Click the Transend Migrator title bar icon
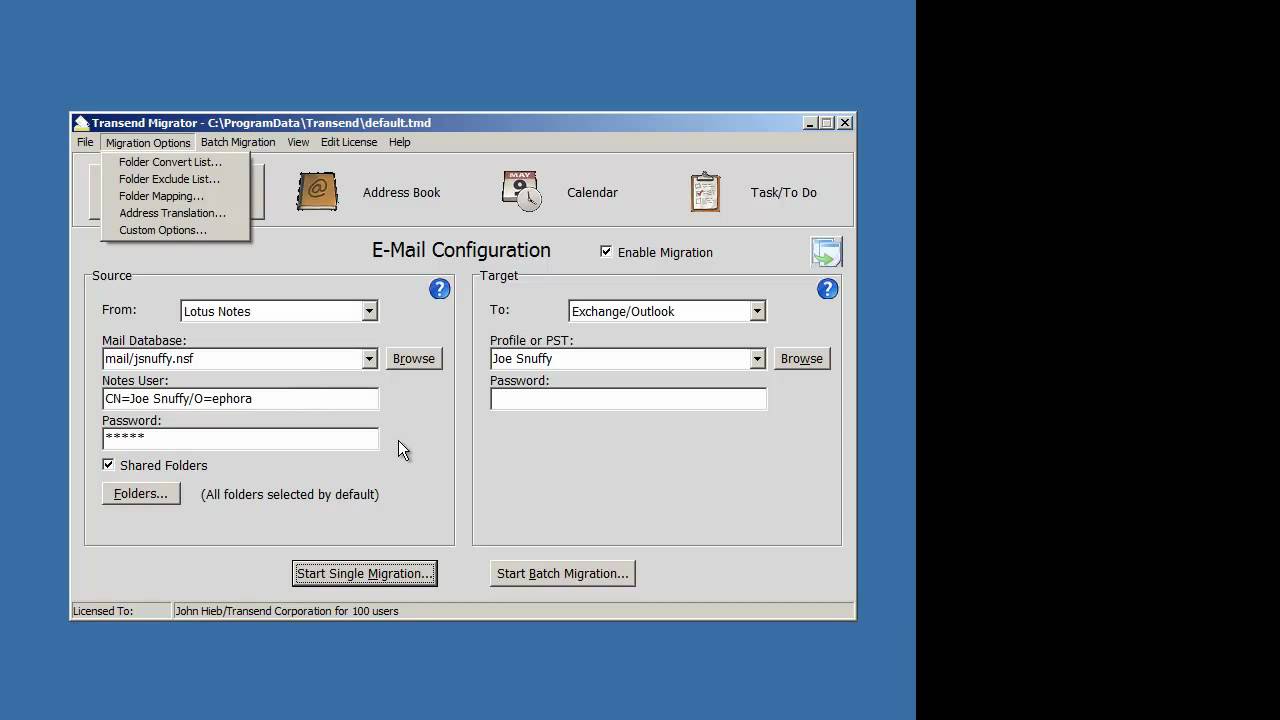 81,123
